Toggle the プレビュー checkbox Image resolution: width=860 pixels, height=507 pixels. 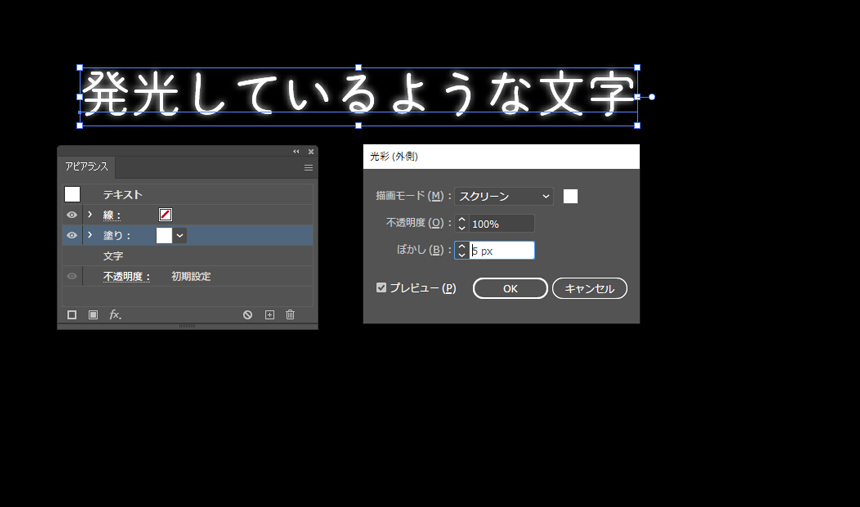click(x=381, y=288)
